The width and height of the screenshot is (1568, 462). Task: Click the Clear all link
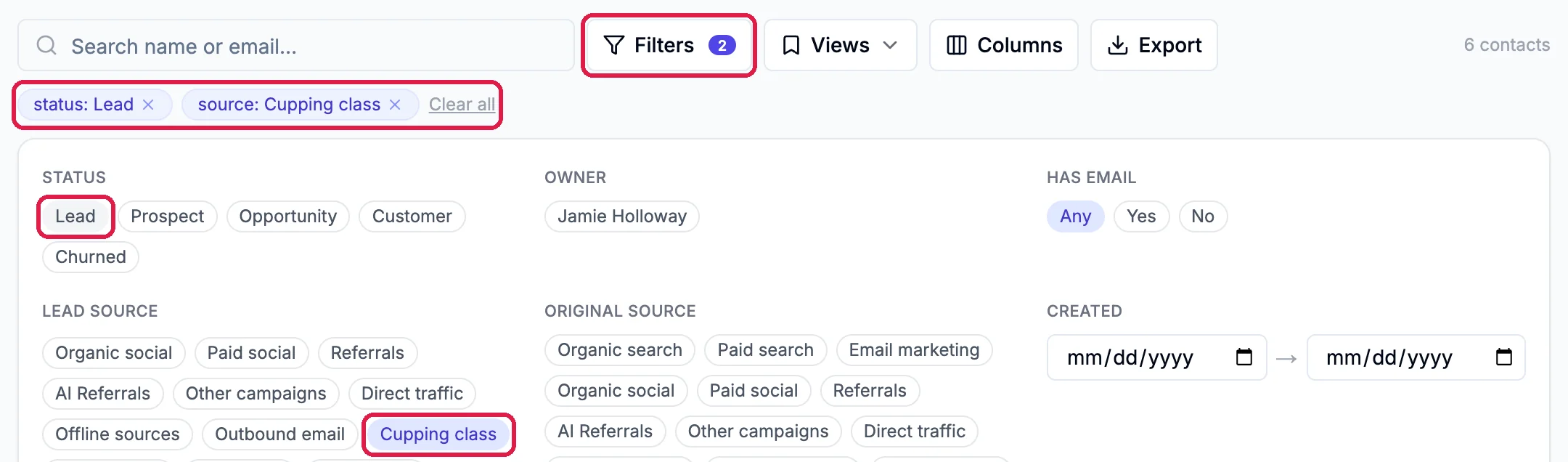[x=462, y=105]
